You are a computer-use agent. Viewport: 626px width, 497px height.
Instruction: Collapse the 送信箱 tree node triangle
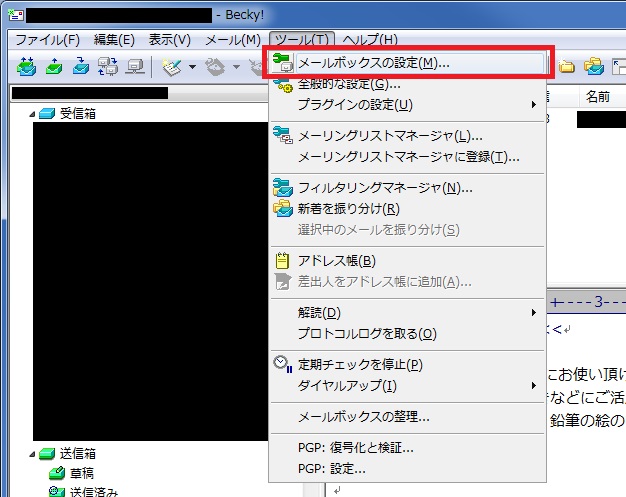[x=32, y=454]
